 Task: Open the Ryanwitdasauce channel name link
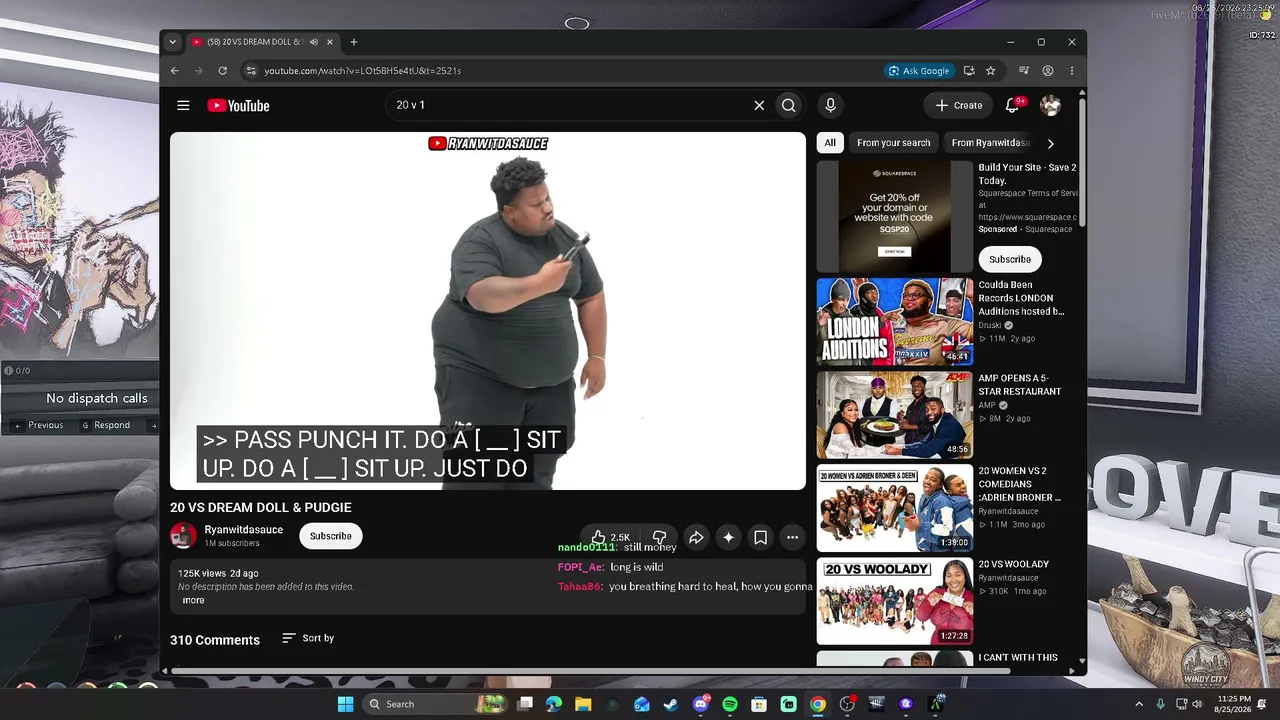coord(244,530)
